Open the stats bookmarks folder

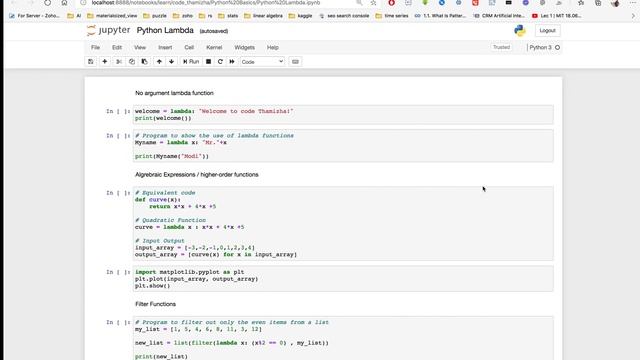(228, 16)
